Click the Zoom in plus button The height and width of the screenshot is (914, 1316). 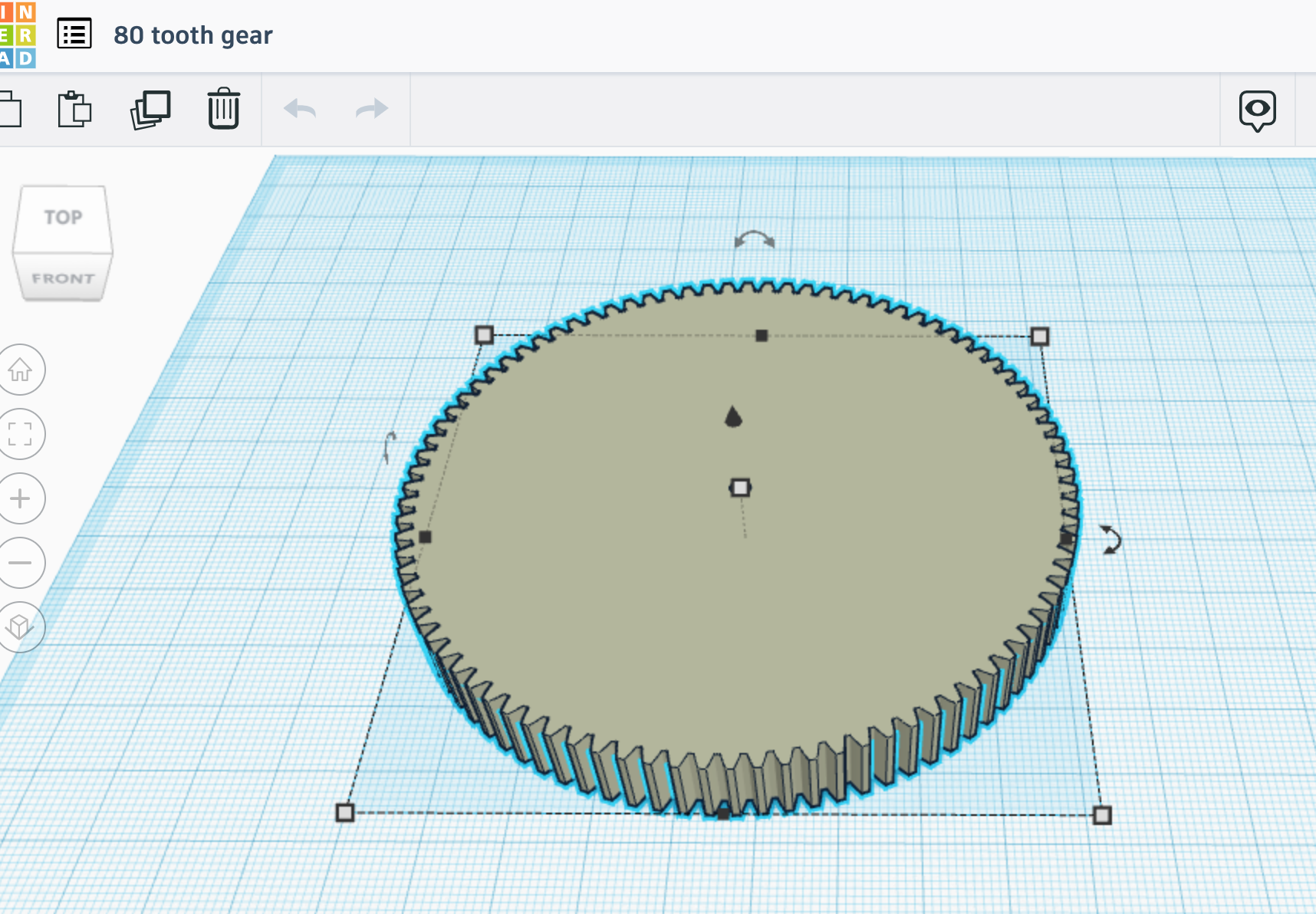pyautogui.click(x=21, y=498)
